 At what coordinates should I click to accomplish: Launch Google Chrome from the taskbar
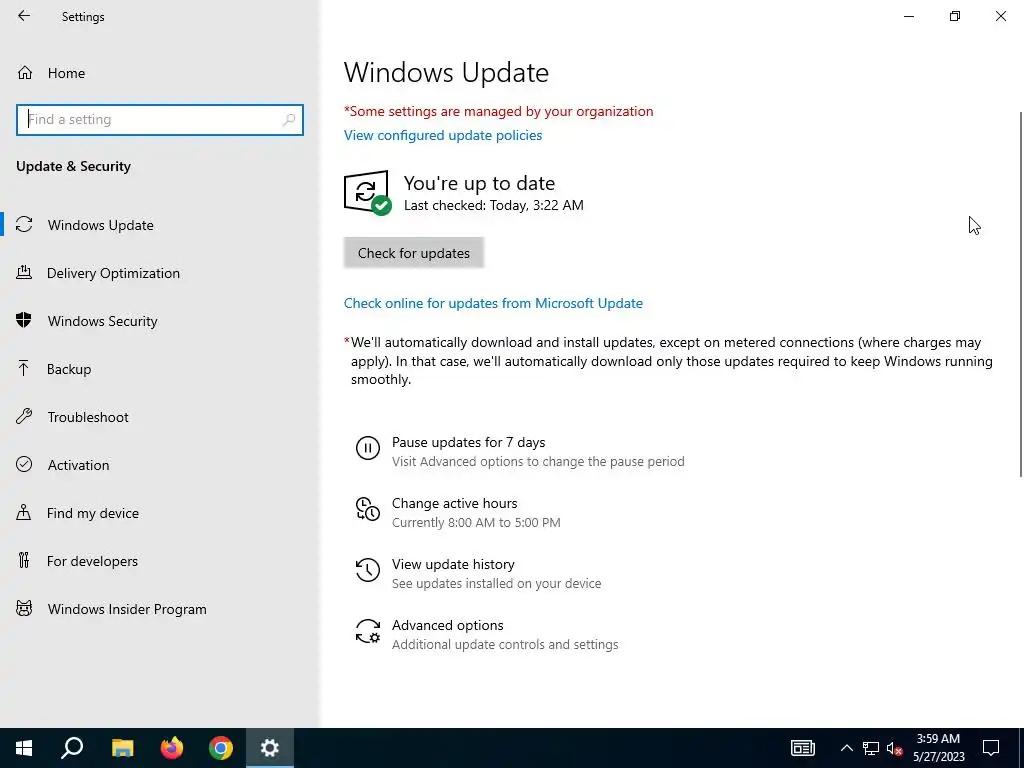(221, 748)
